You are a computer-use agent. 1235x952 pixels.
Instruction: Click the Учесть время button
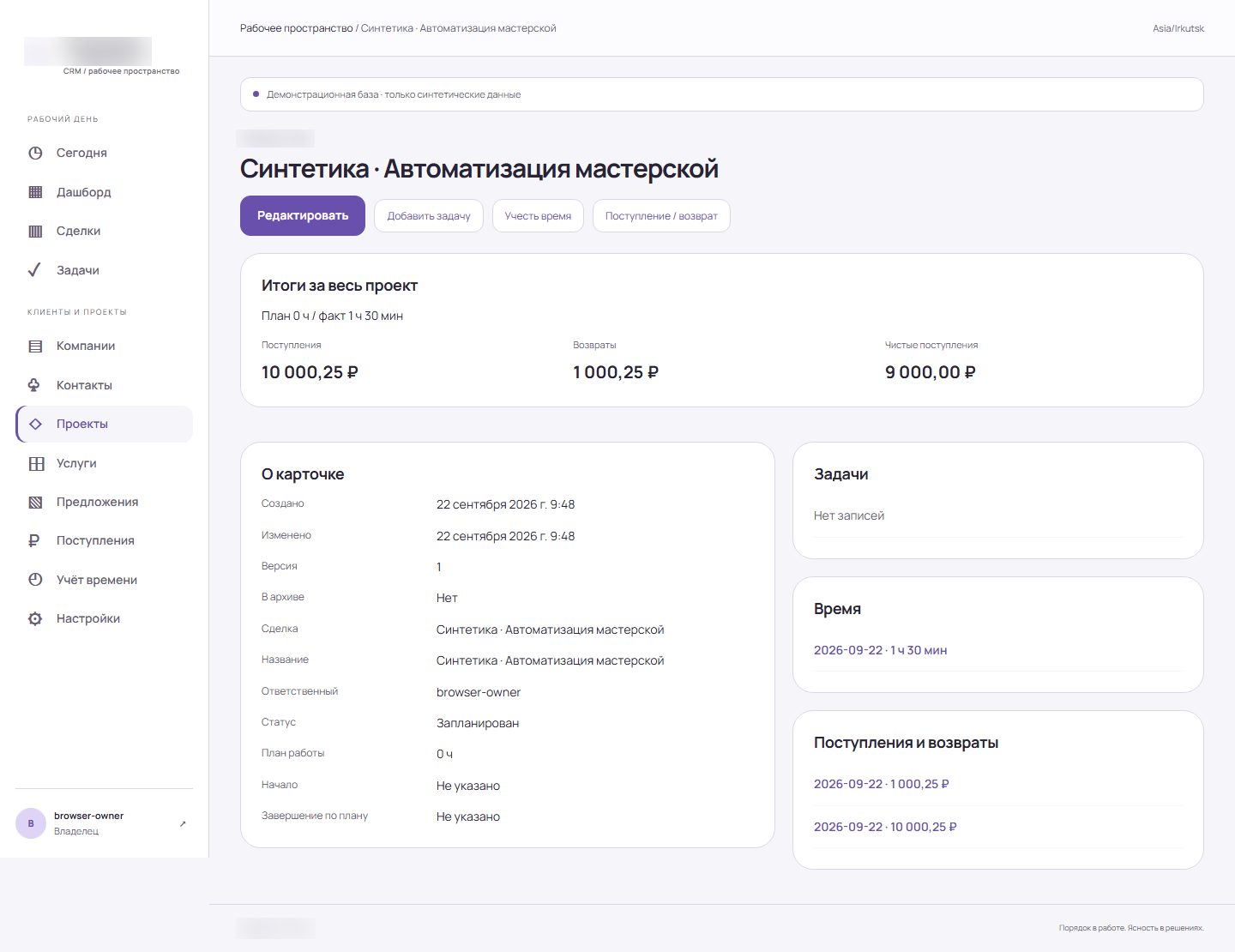538,216
